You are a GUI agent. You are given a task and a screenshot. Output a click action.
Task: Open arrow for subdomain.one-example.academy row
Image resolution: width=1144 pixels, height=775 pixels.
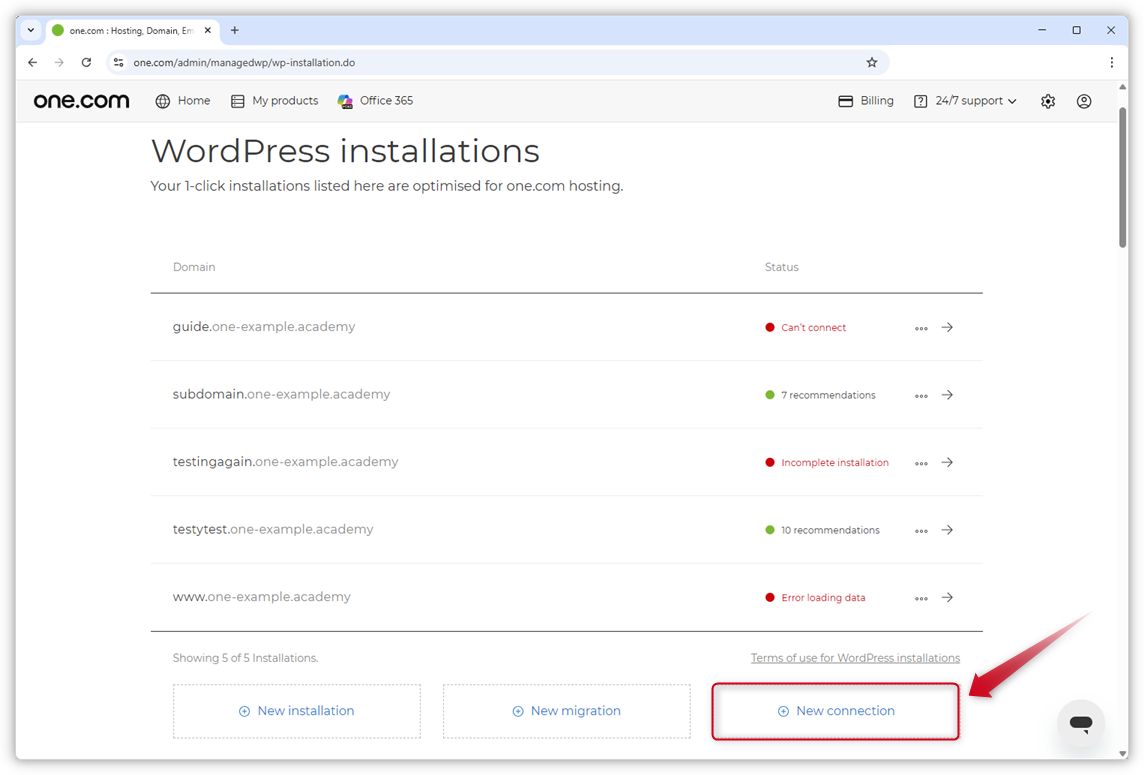pos(947,395)
